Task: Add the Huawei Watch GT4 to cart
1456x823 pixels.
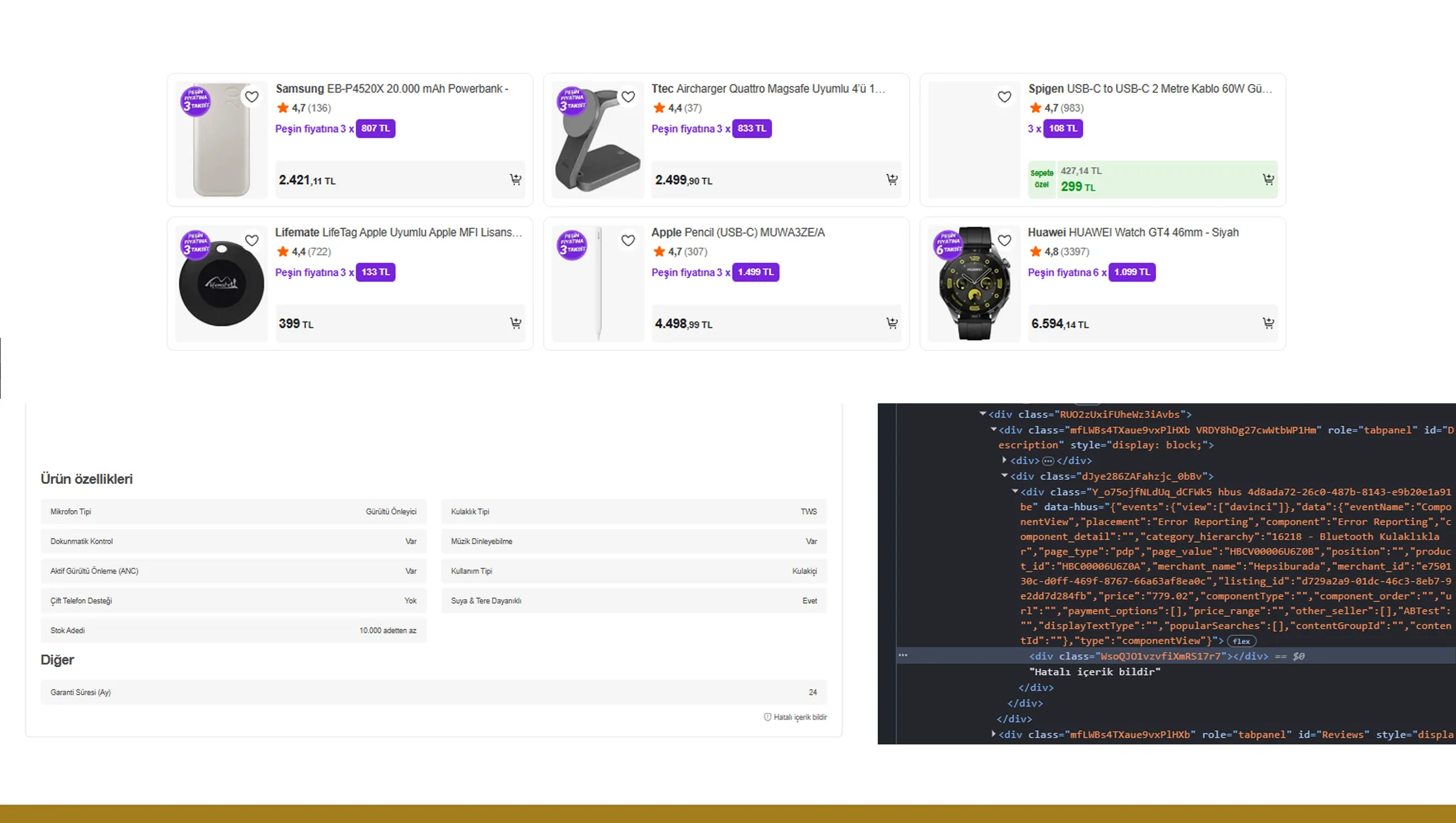Action: click(1268, 323)
